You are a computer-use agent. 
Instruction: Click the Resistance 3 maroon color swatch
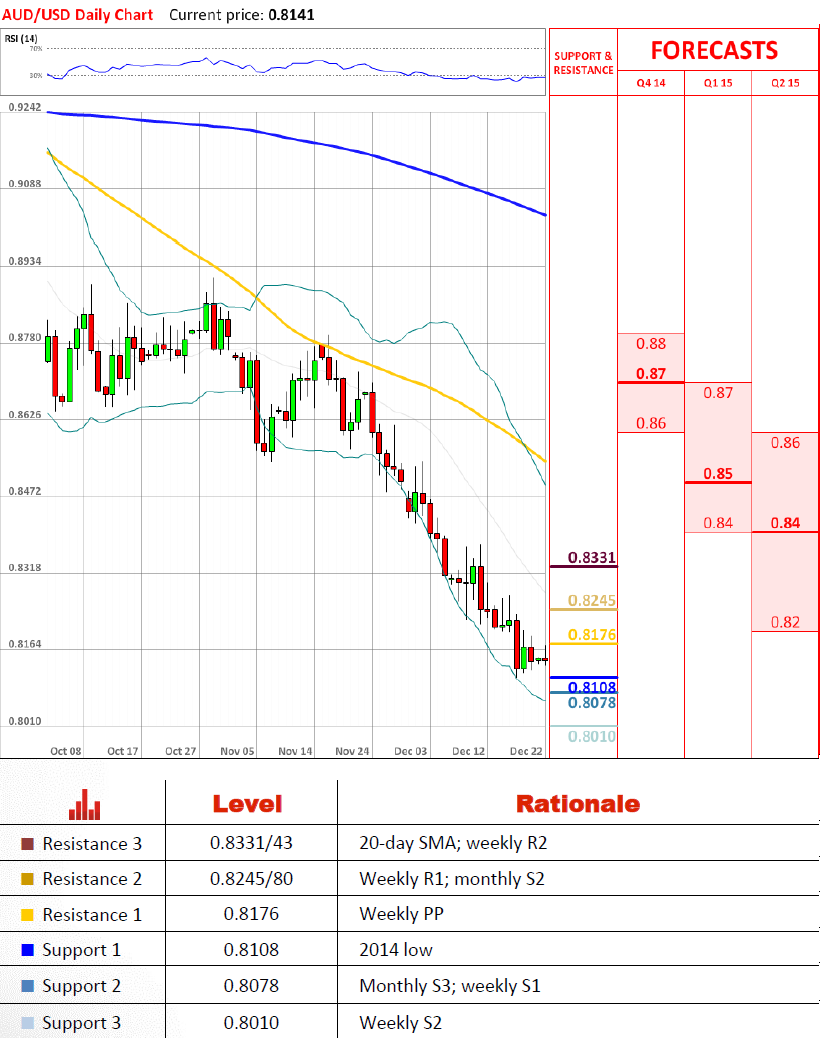tap(28, 844)
